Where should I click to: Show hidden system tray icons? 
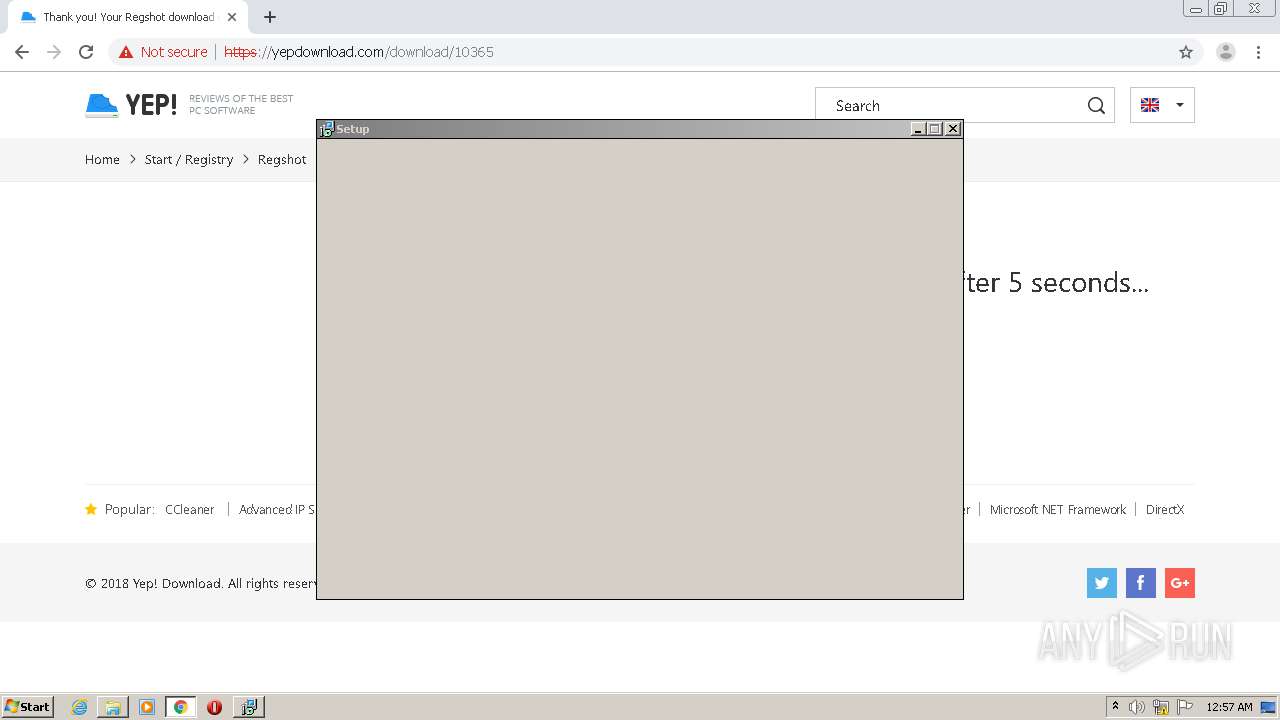click(1115, 707)
